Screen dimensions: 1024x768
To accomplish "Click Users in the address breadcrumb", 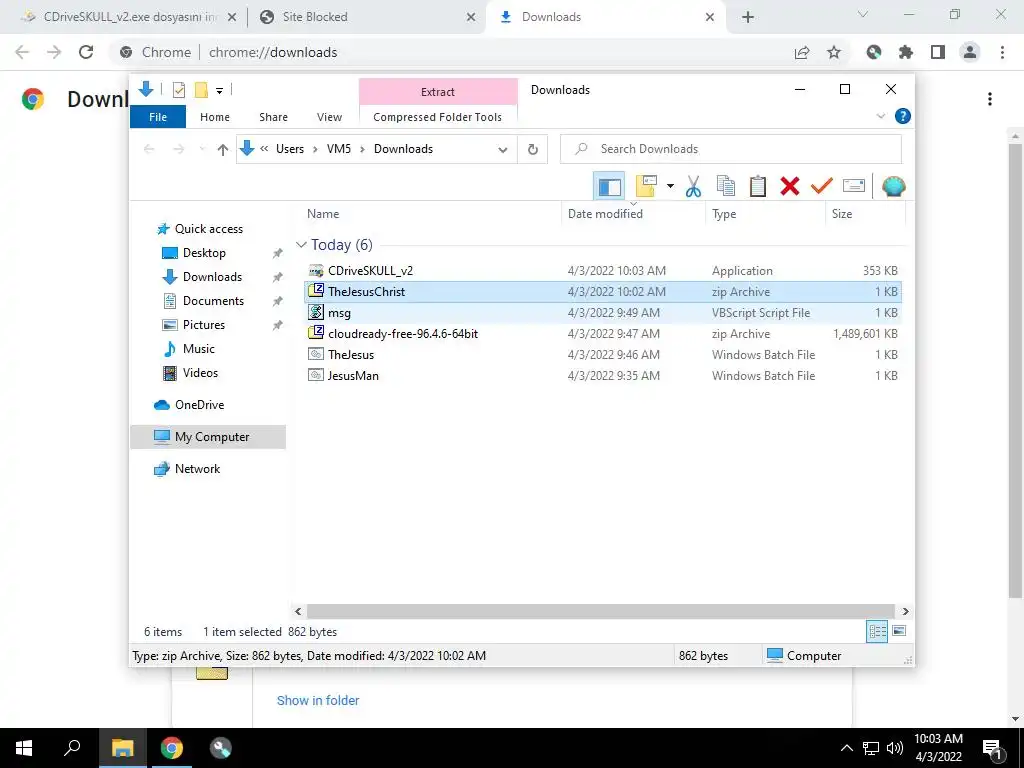I will point(290,149).
